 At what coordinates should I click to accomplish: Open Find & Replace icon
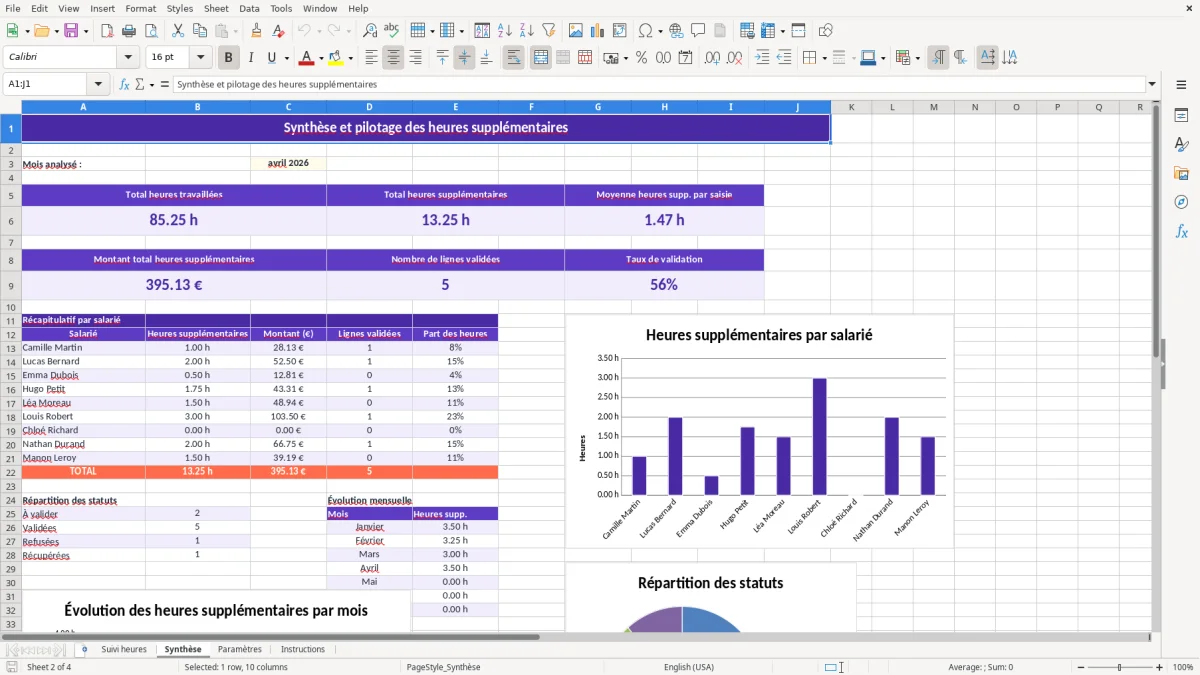tap(370, 31)
